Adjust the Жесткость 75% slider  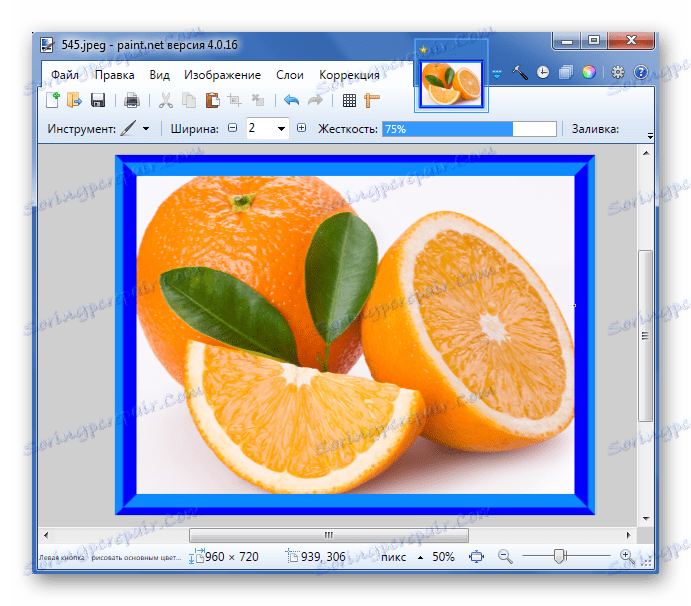coord(469,129)
